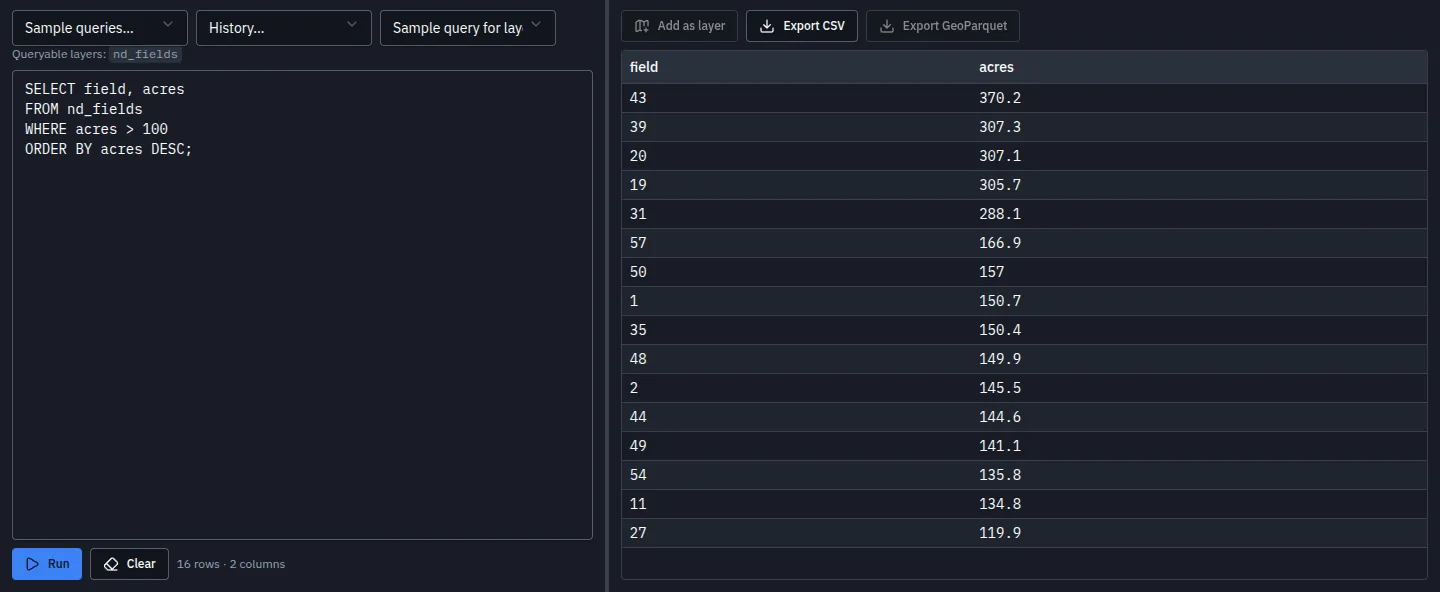Select field cell 20
The image size is (1440, 592).
tap(796, 156)
